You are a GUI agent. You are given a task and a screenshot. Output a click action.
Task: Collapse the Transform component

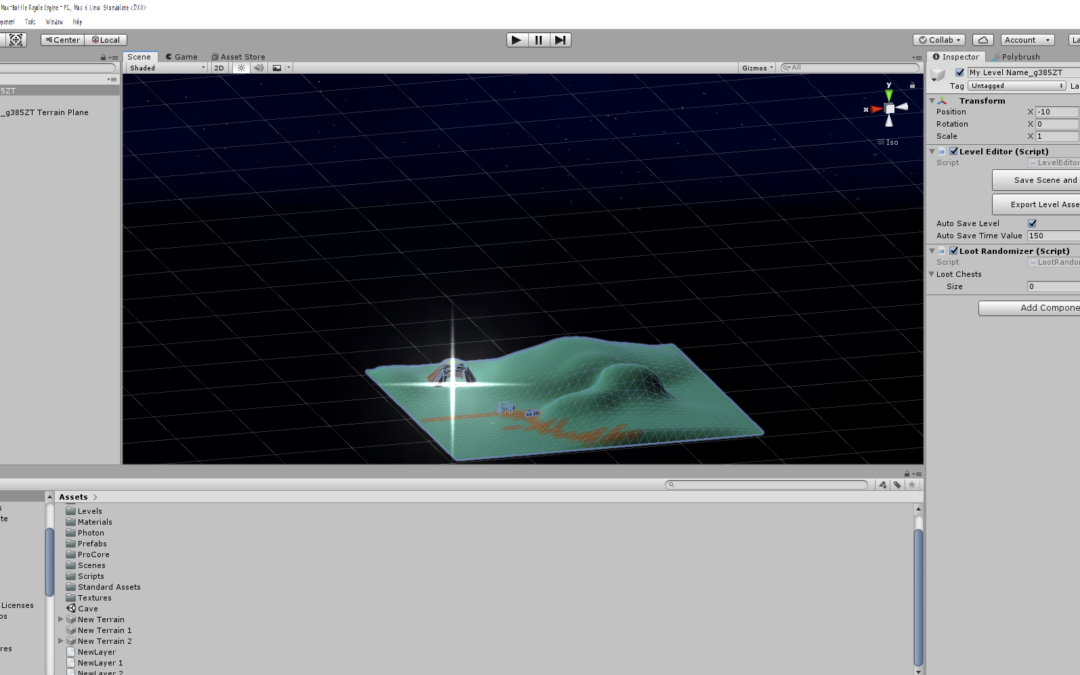(x=932, y=101)
